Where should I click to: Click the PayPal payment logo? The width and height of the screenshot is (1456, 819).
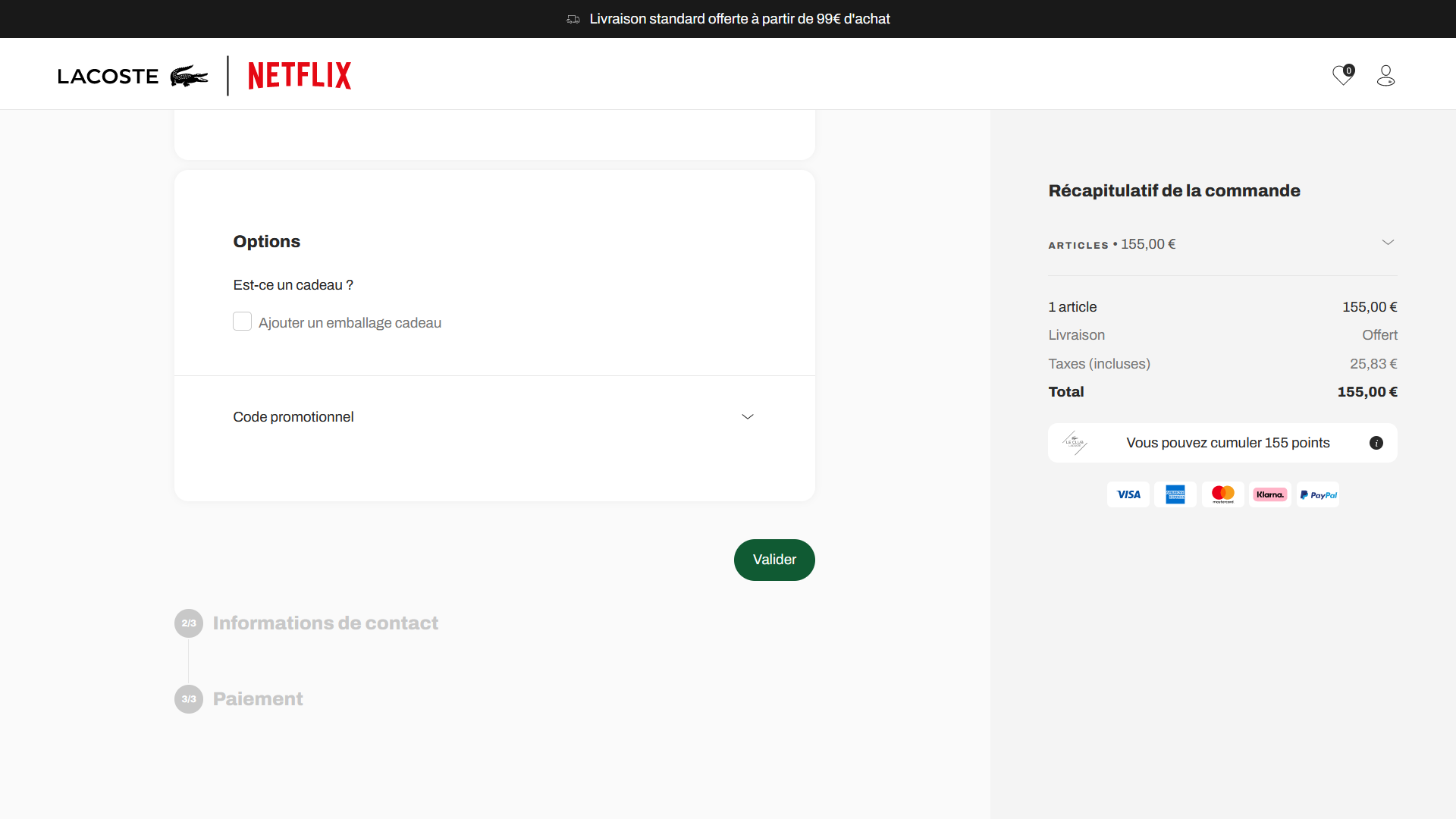(1318, 494)
